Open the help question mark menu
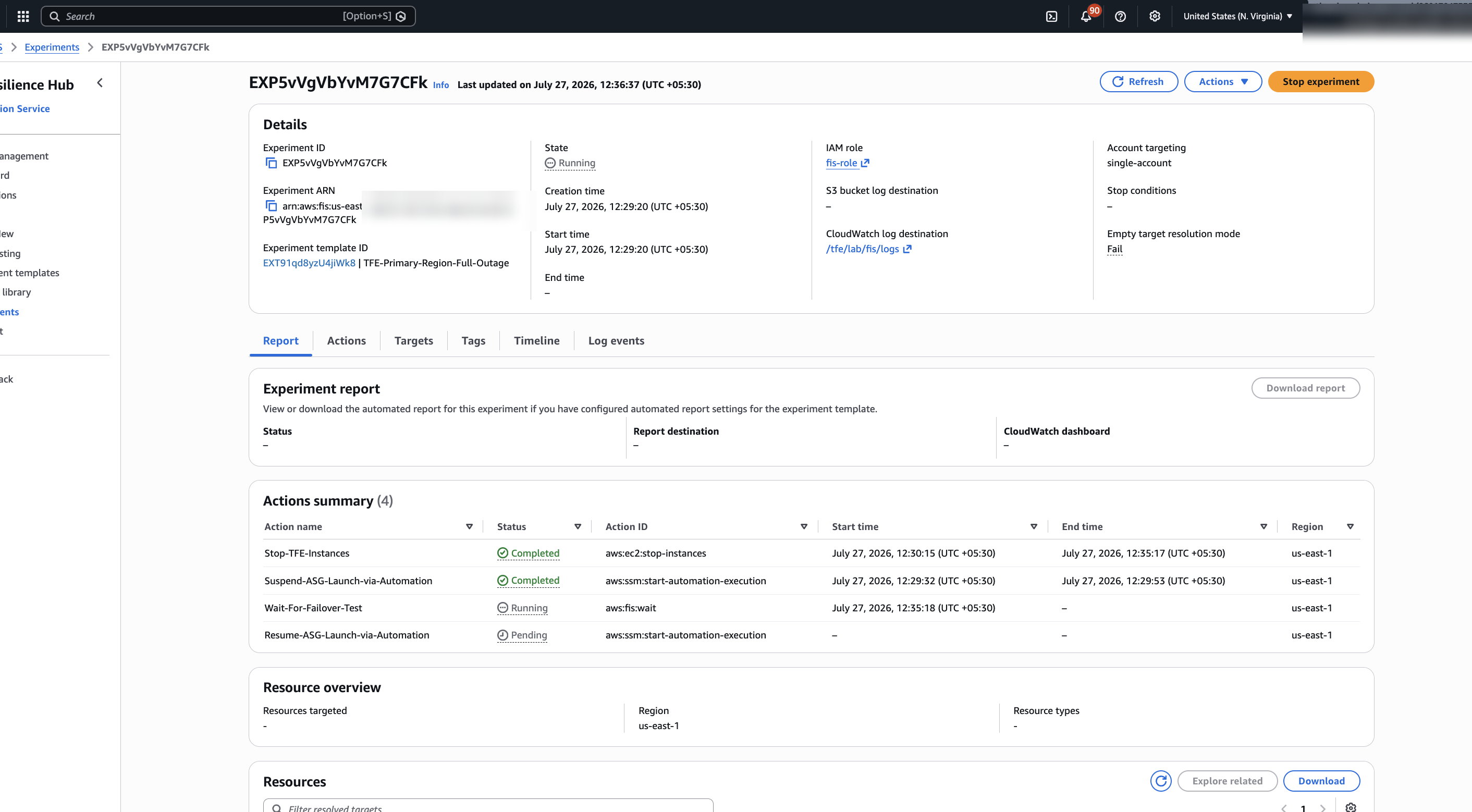Image resolution: width=1472 pixels, height=812 pixels. 1120,17
